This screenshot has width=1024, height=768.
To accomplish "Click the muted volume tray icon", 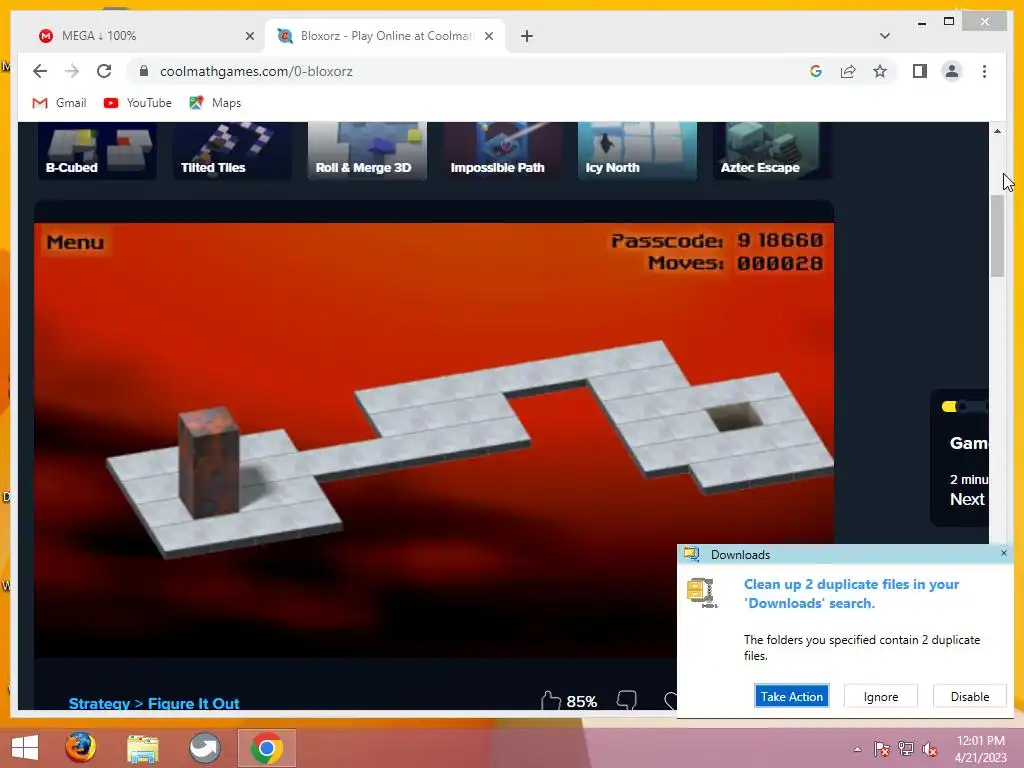I will 930,749.
